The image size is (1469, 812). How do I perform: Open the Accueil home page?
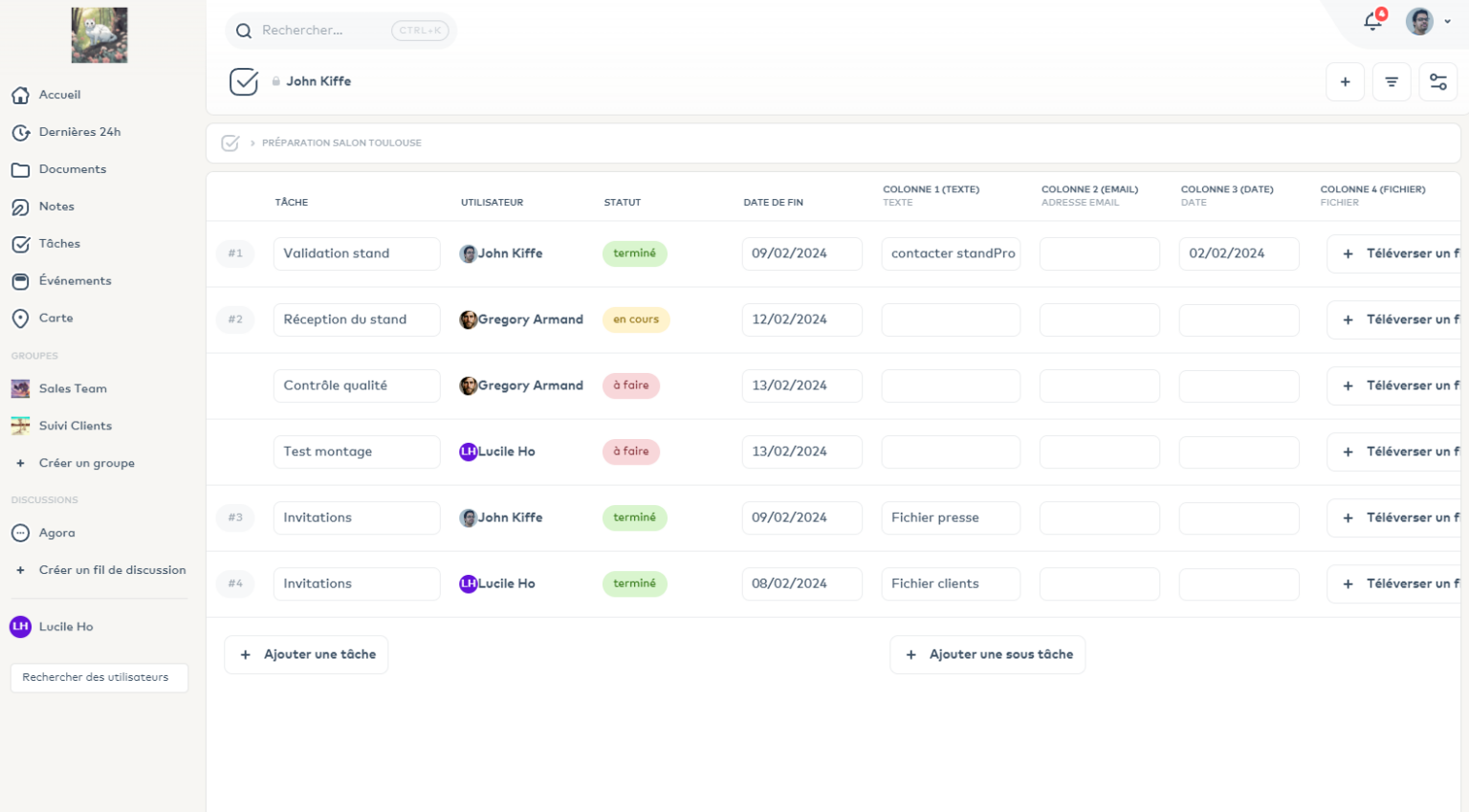(x=59, y=94)
